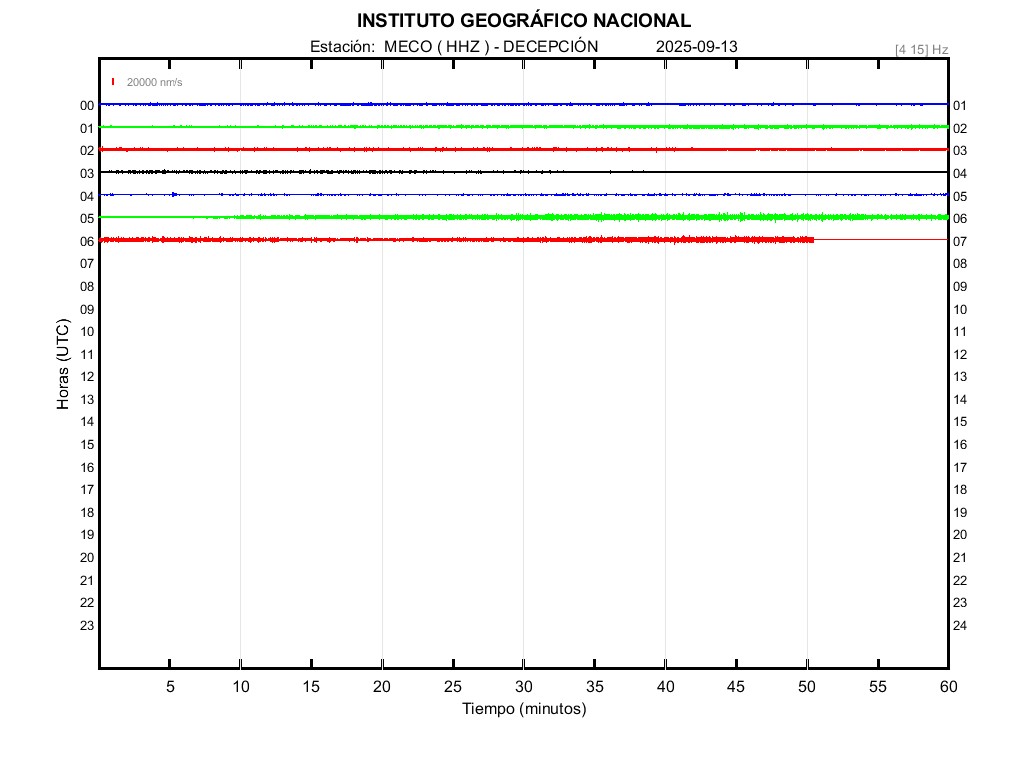The height and width of the screenshot is (768, 1024).
Task: Click the thick red trace for hour 06
Action: point(456,240)
